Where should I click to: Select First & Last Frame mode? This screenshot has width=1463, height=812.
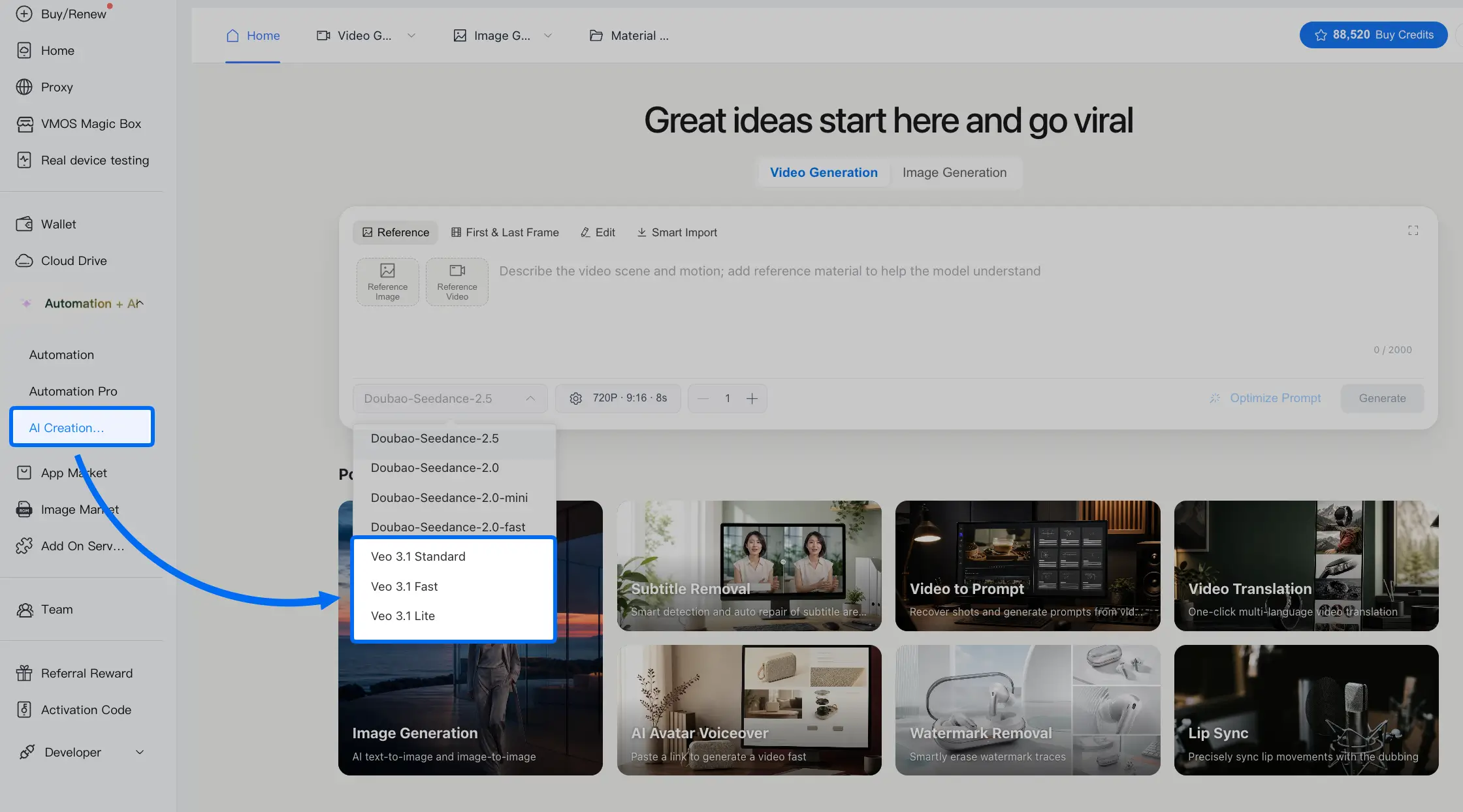505,232
